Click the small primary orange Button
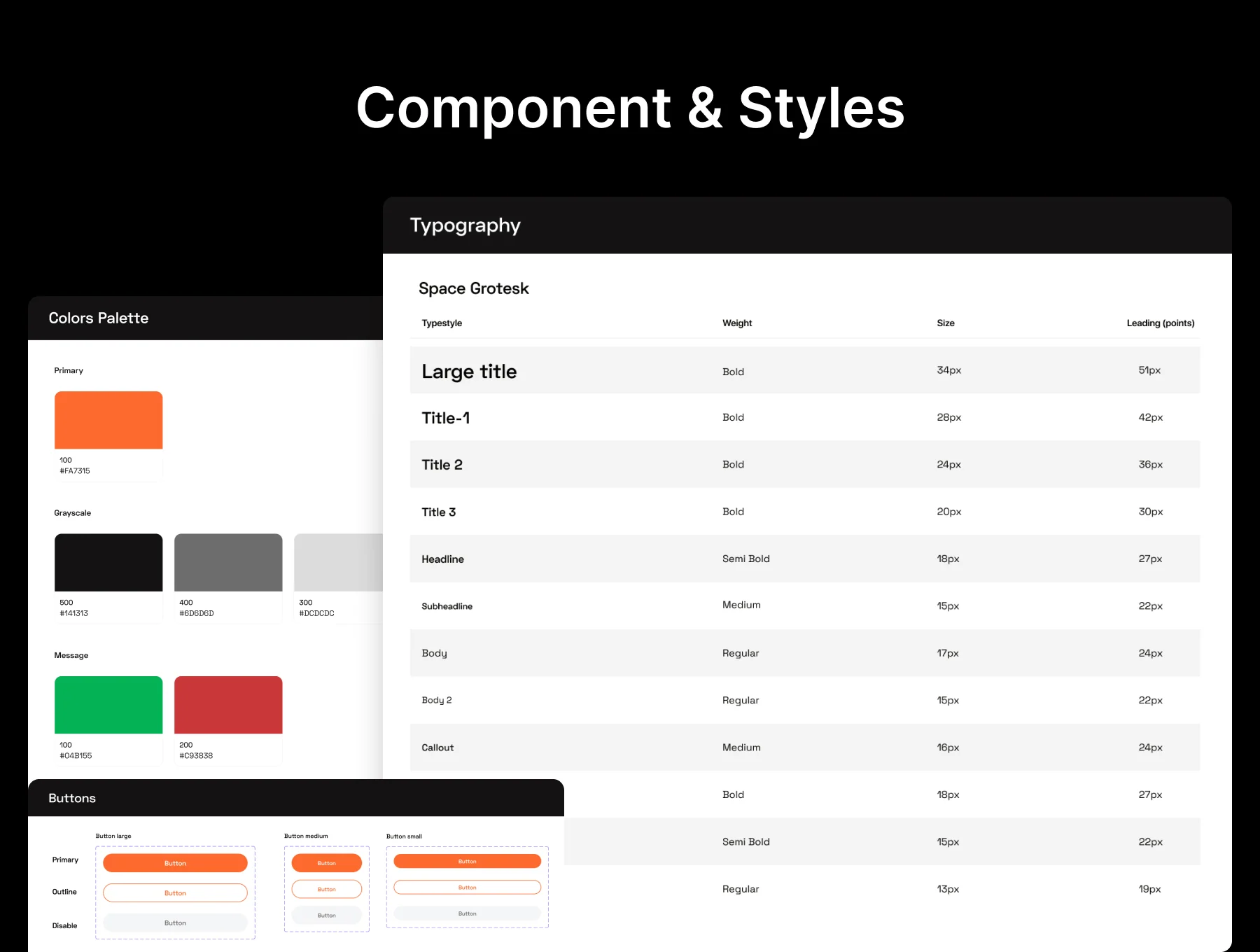 tap(468, 861)
